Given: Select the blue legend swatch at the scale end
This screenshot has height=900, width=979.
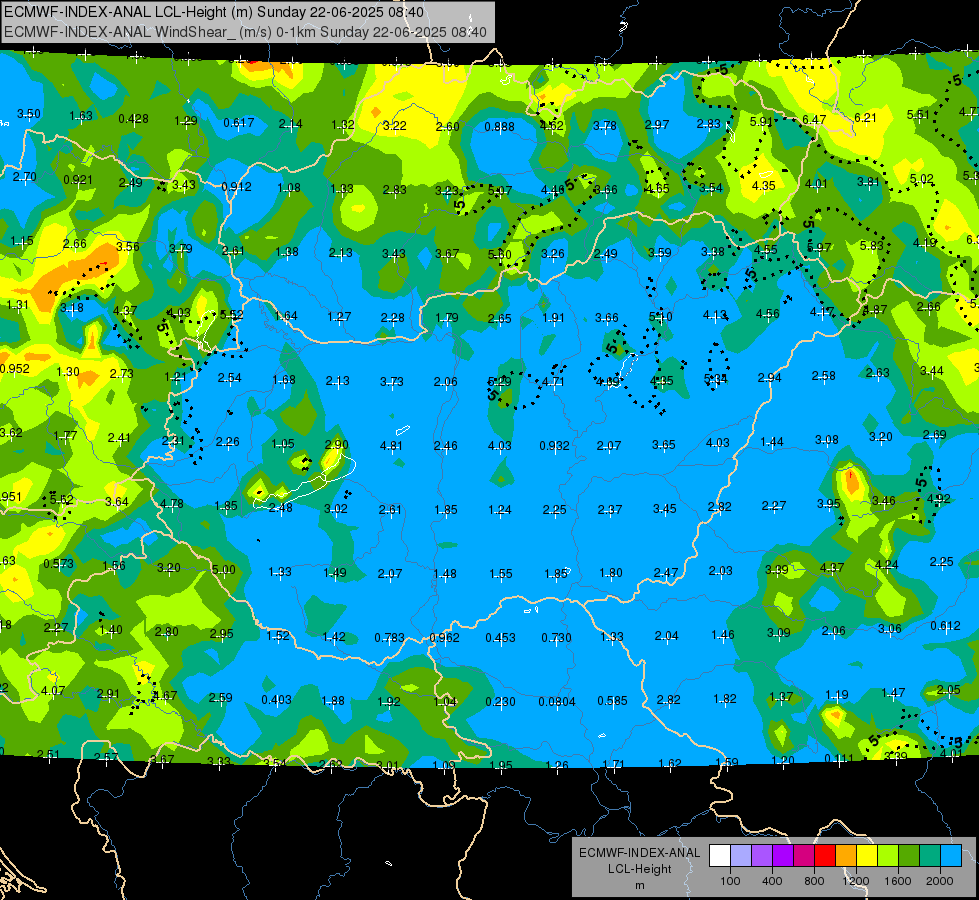Looking at the screenshot, I should click(952, 856).
